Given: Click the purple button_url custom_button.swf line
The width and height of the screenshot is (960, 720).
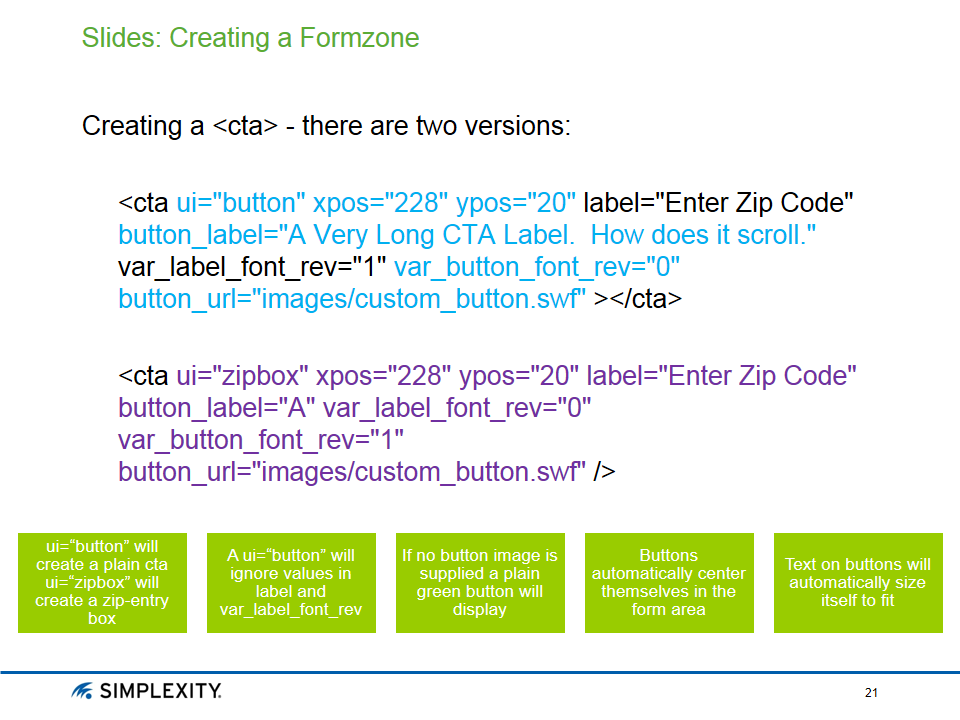Looking at the screenshot, I should click(352, 473).
